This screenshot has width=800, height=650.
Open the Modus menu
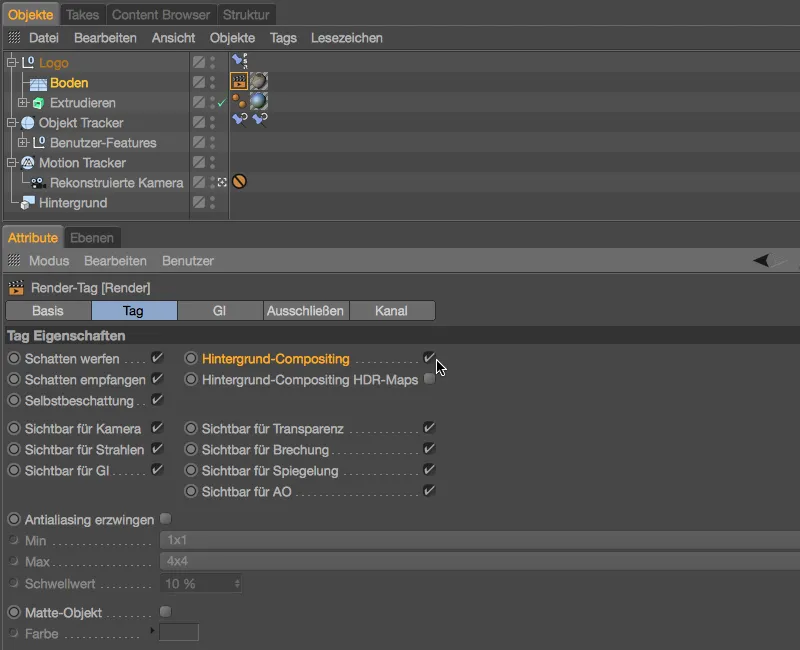click(49, 261)
